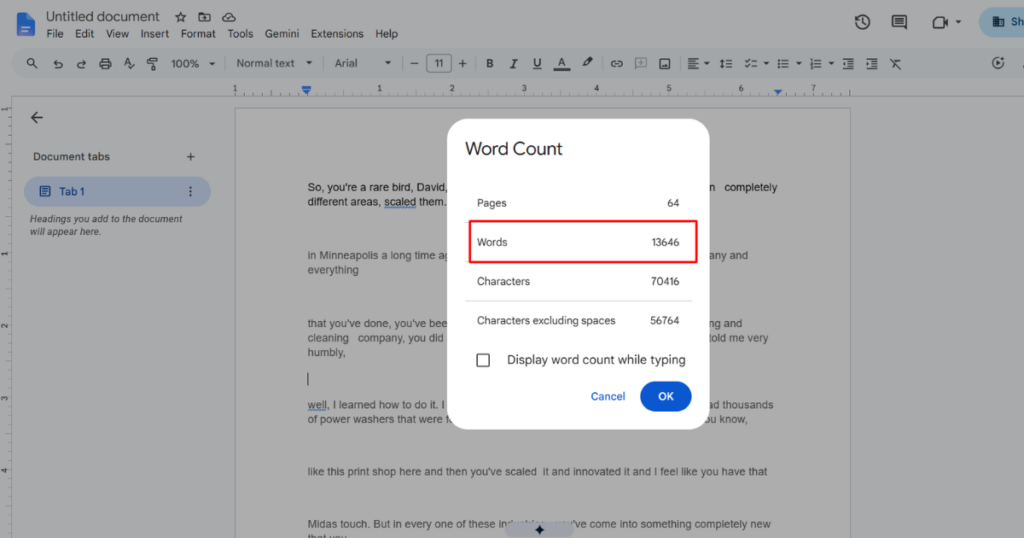Viewport: 1024px width, 538px height.
Task: Open version history clock icon
Action: pos(862,22)
